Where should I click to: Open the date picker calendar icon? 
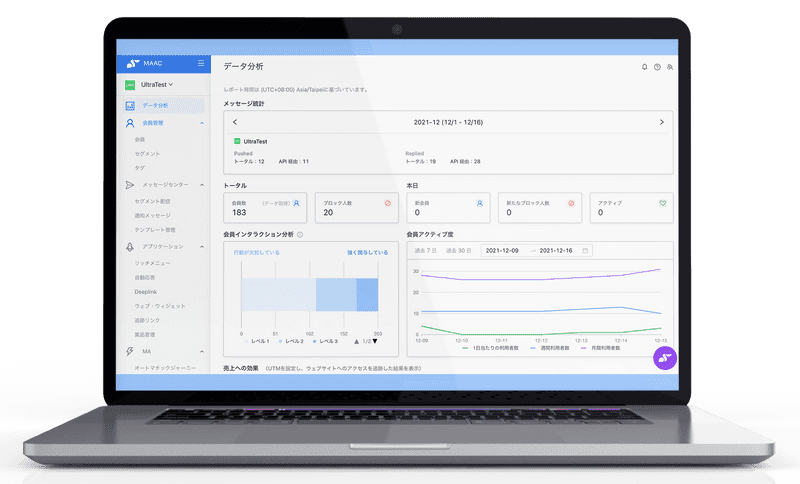tap(585, 250)
